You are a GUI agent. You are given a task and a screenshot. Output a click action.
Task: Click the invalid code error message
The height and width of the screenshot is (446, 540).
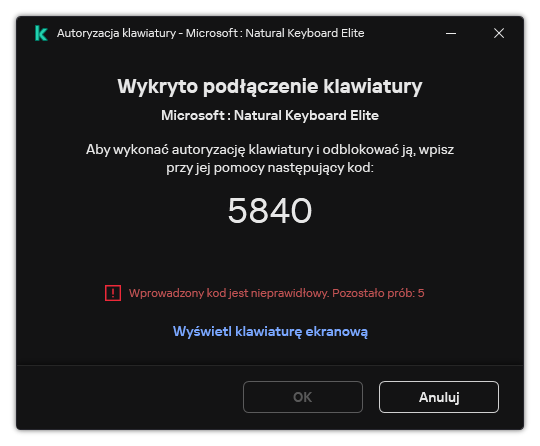(277, 293)
